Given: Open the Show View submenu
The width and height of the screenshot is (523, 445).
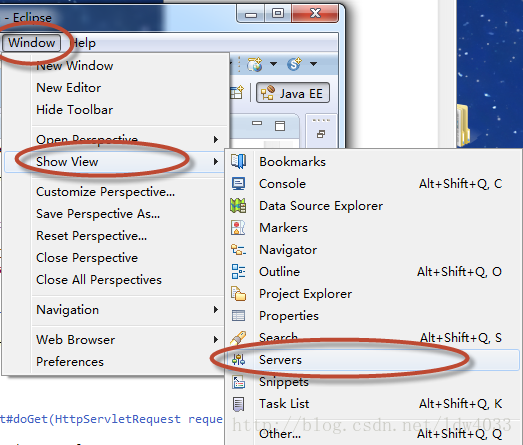Looking at the screenshot, I should click(114, 162).
